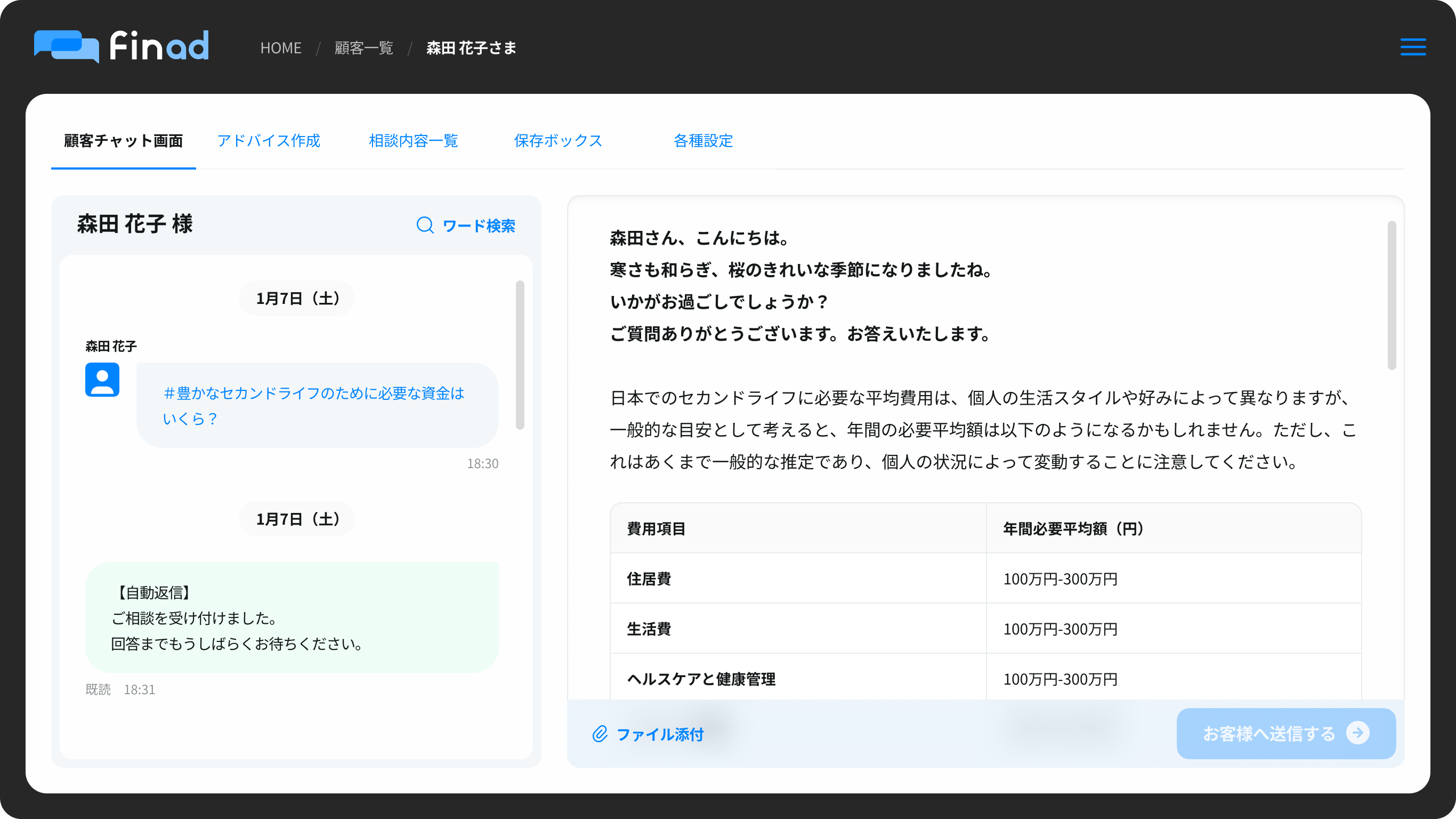Open the hamburger menu in top right

[1412, 47]
